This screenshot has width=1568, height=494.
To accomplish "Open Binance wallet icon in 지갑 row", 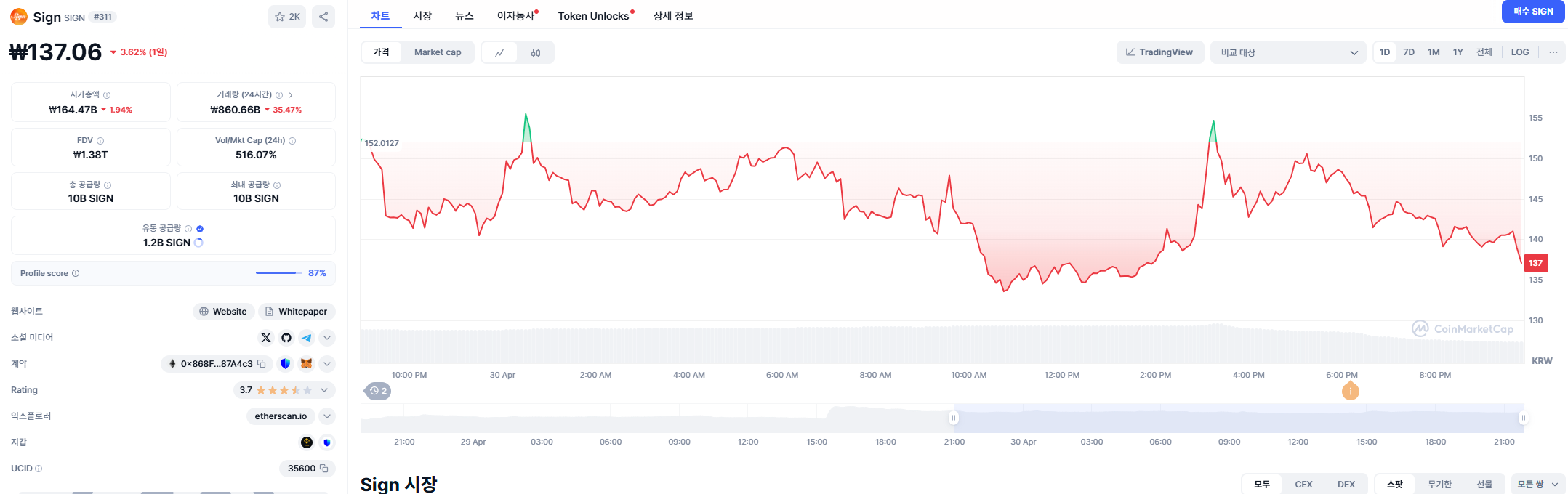I will 307,442.
